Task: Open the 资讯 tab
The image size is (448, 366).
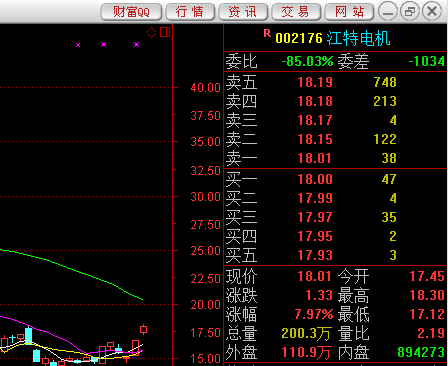Action: [x=243, y=12]
